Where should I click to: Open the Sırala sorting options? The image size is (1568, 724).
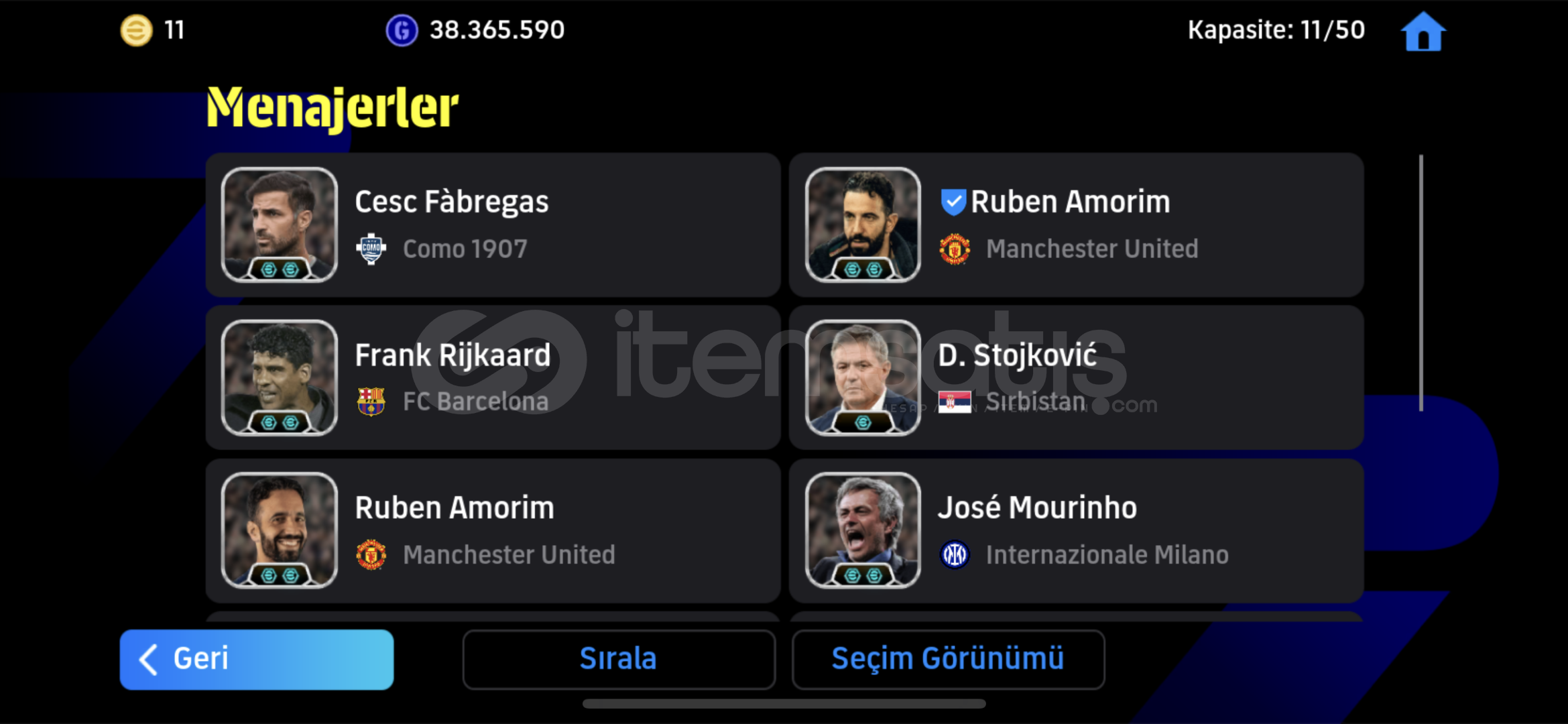tap(619, 659)
